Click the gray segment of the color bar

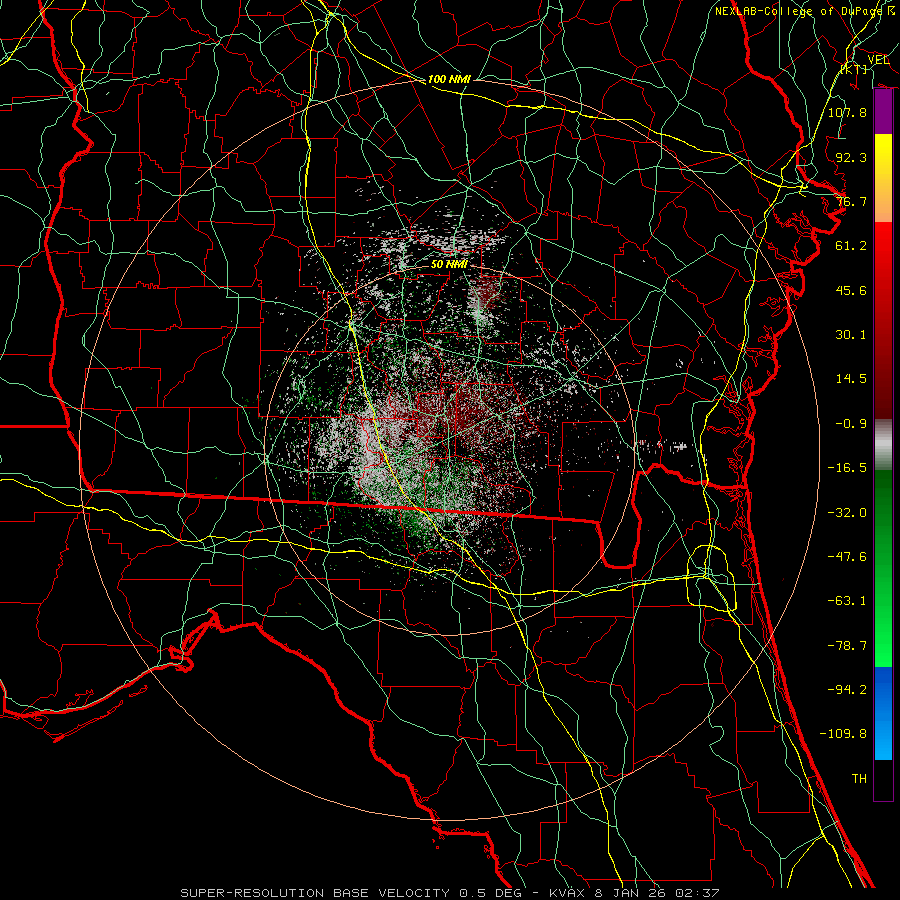click(x=883, y=445)
